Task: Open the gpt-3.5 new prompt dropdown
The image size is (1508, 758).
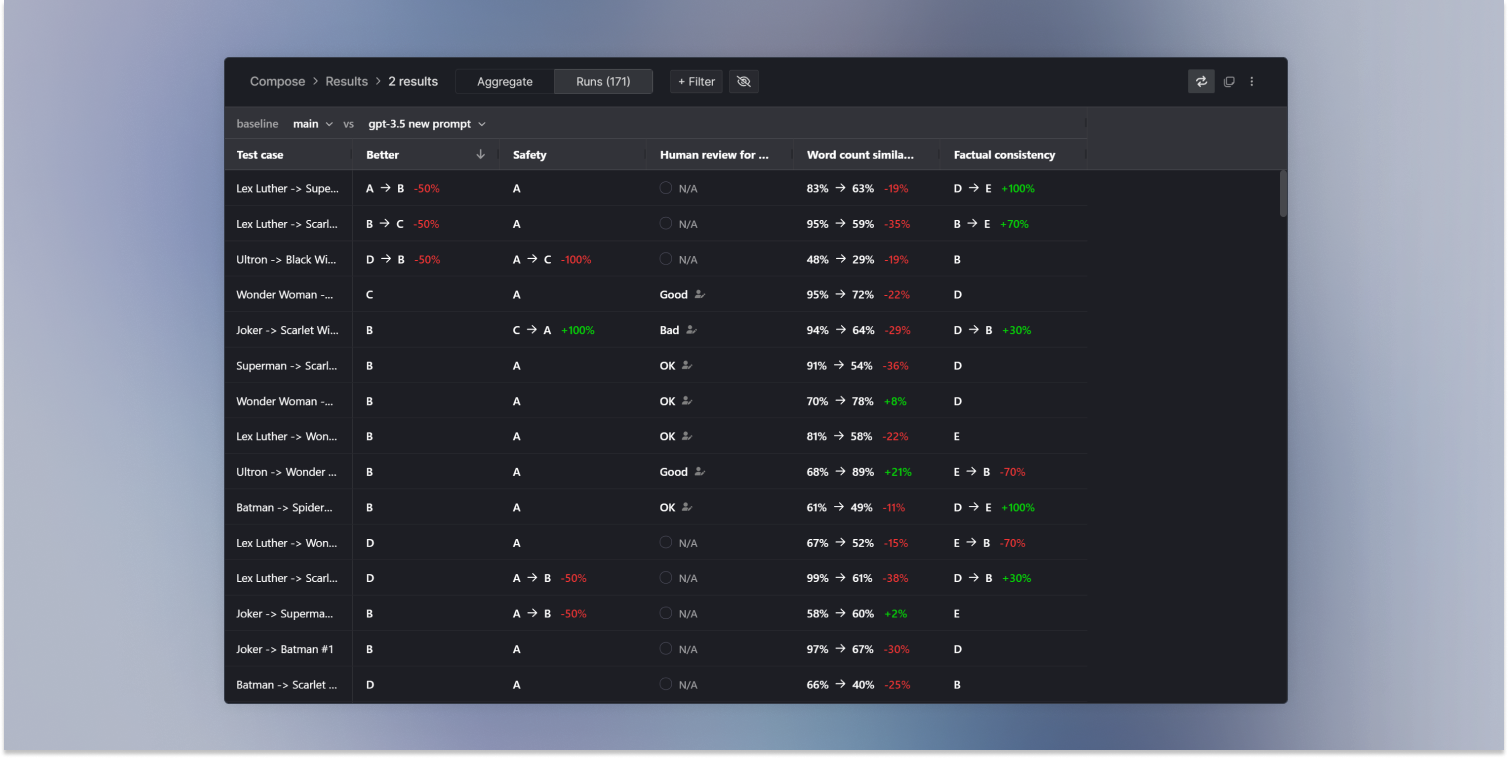Action: (427, 124)
